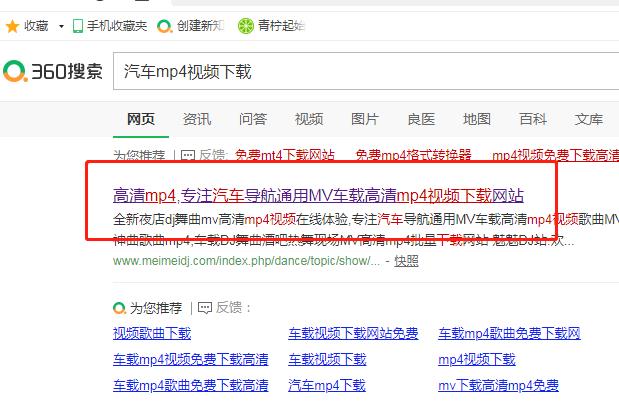Switch to the 百科 tab
619x406 pixels.
[x=533, y=119]
